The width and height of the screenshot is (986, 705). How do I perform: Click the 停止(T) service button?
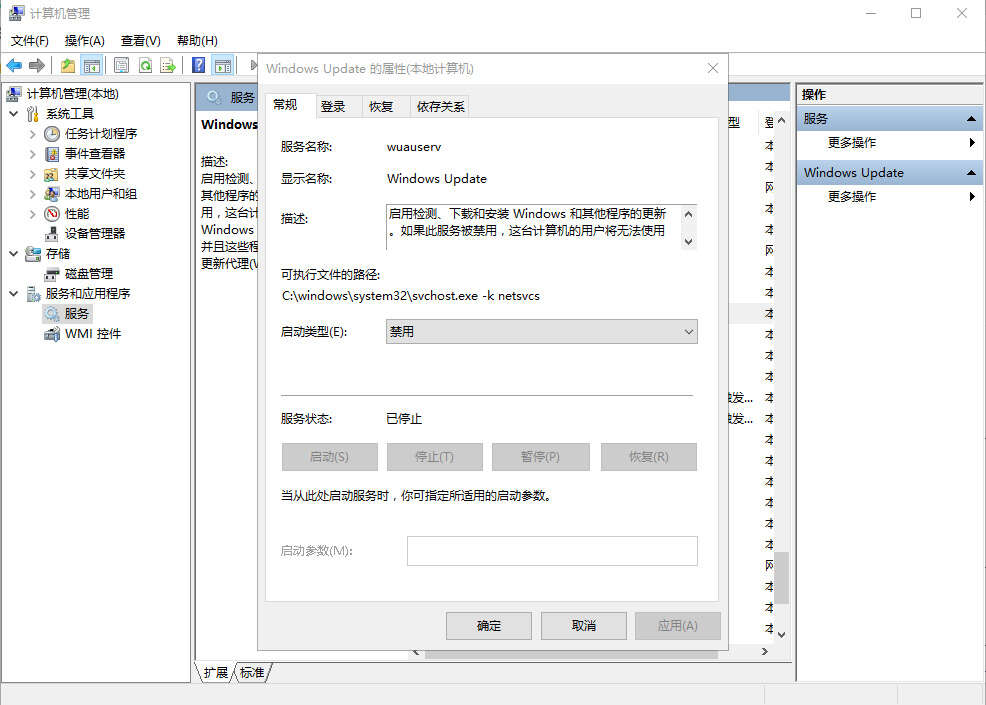435,457
